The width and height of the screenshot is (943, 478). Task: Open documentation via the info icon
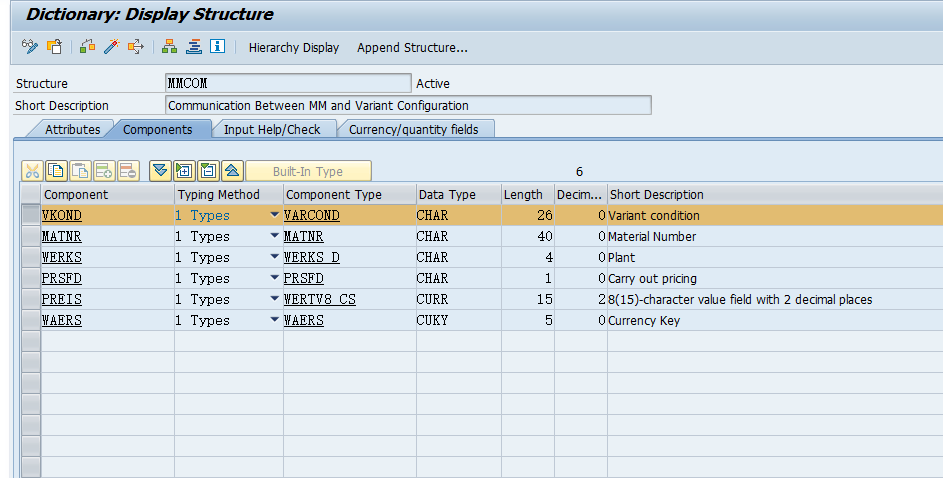click(x=217, y=47)
